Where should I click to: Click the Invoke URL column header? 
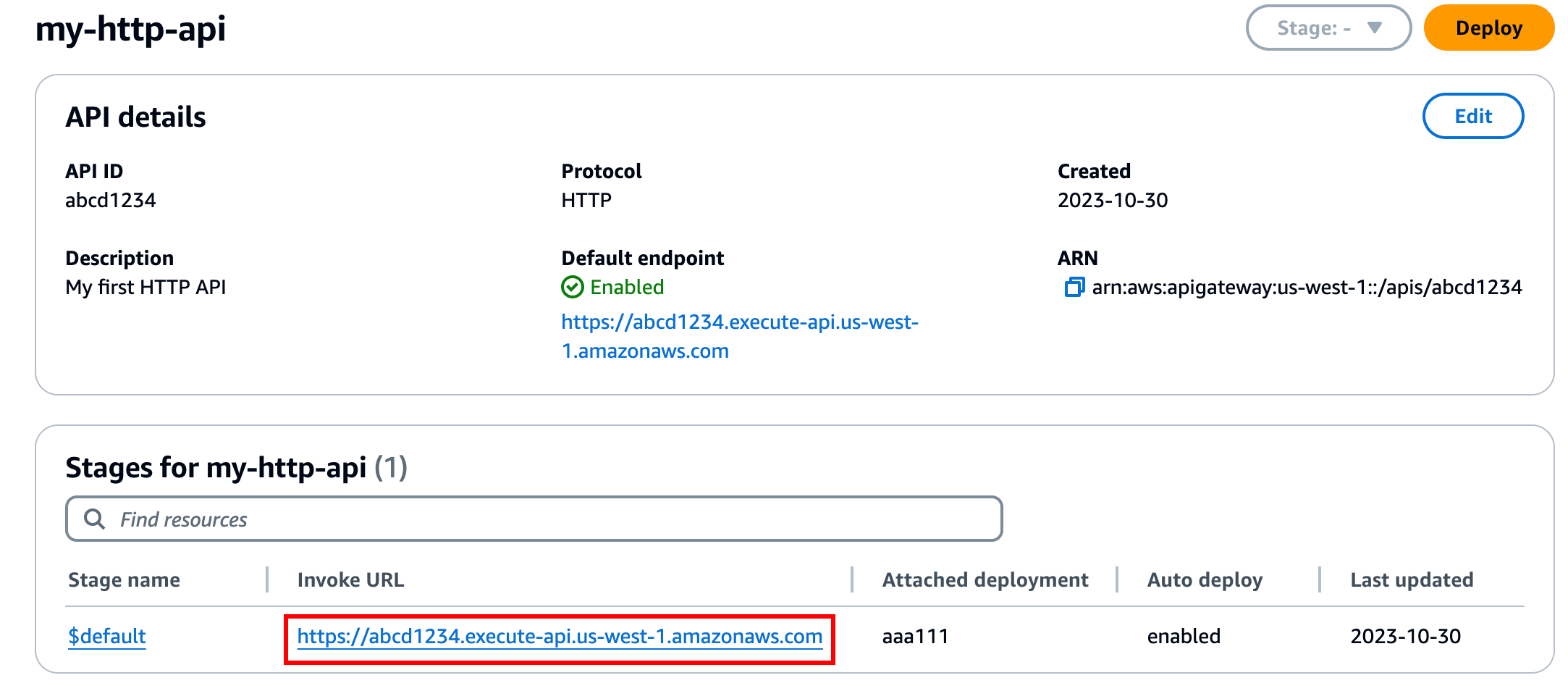pos(350,579)
